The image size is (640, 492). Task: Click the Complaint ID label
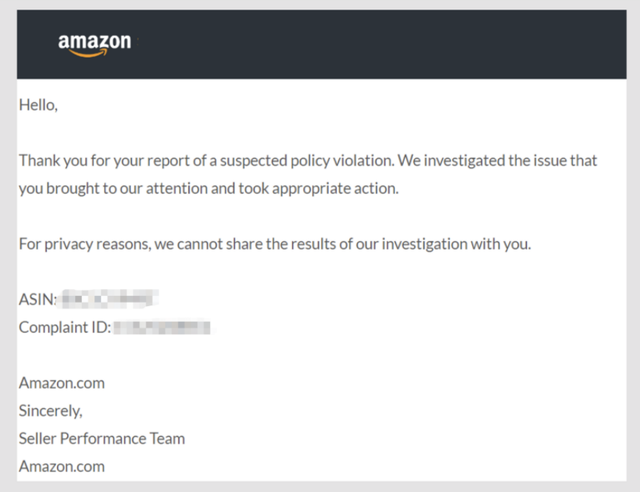pyautogui.click(x=65, y=327)
